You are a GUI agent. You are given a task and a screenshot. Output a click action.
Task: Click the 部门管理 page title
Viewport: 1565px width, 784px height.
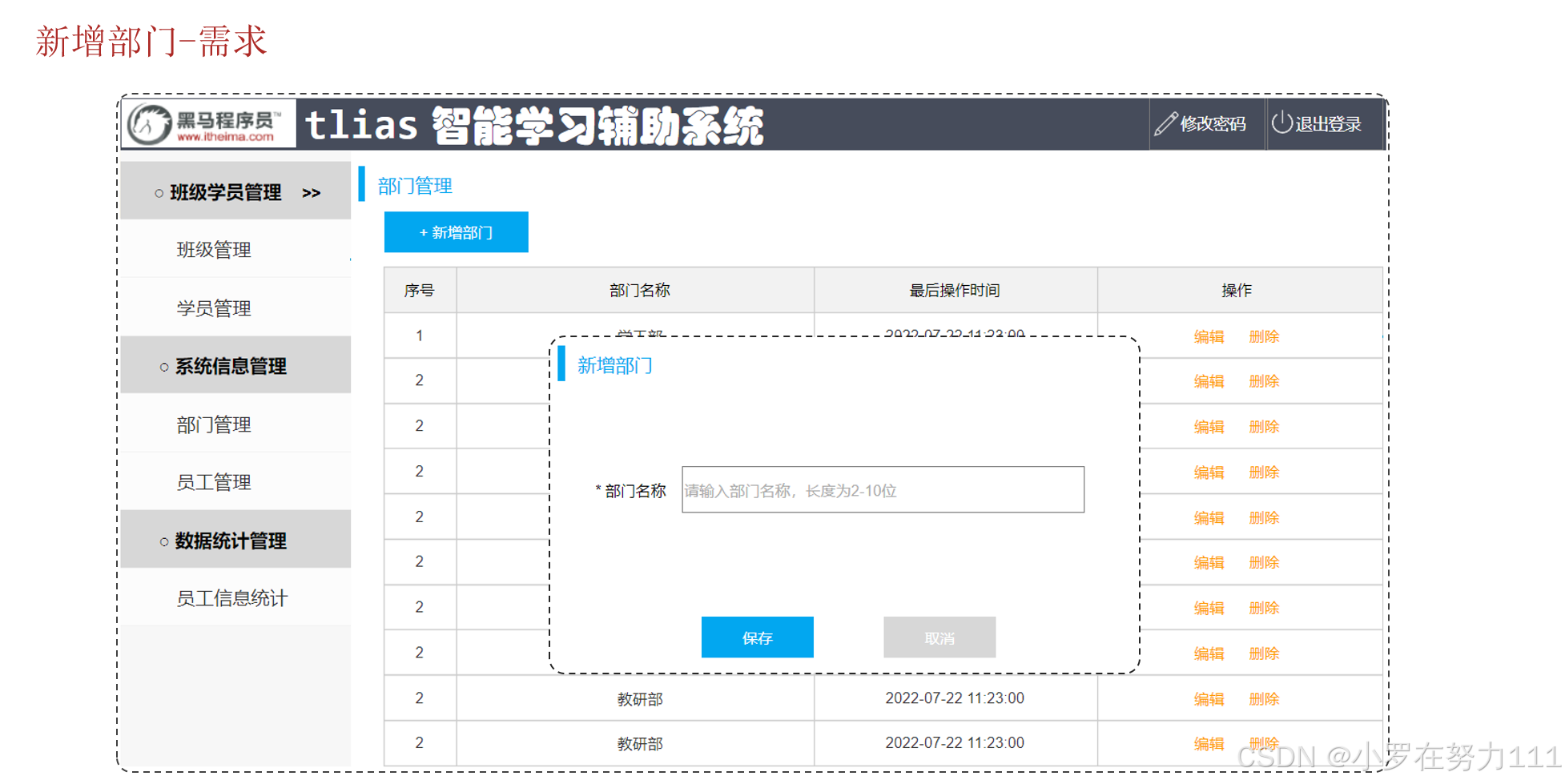coord(415,186)
